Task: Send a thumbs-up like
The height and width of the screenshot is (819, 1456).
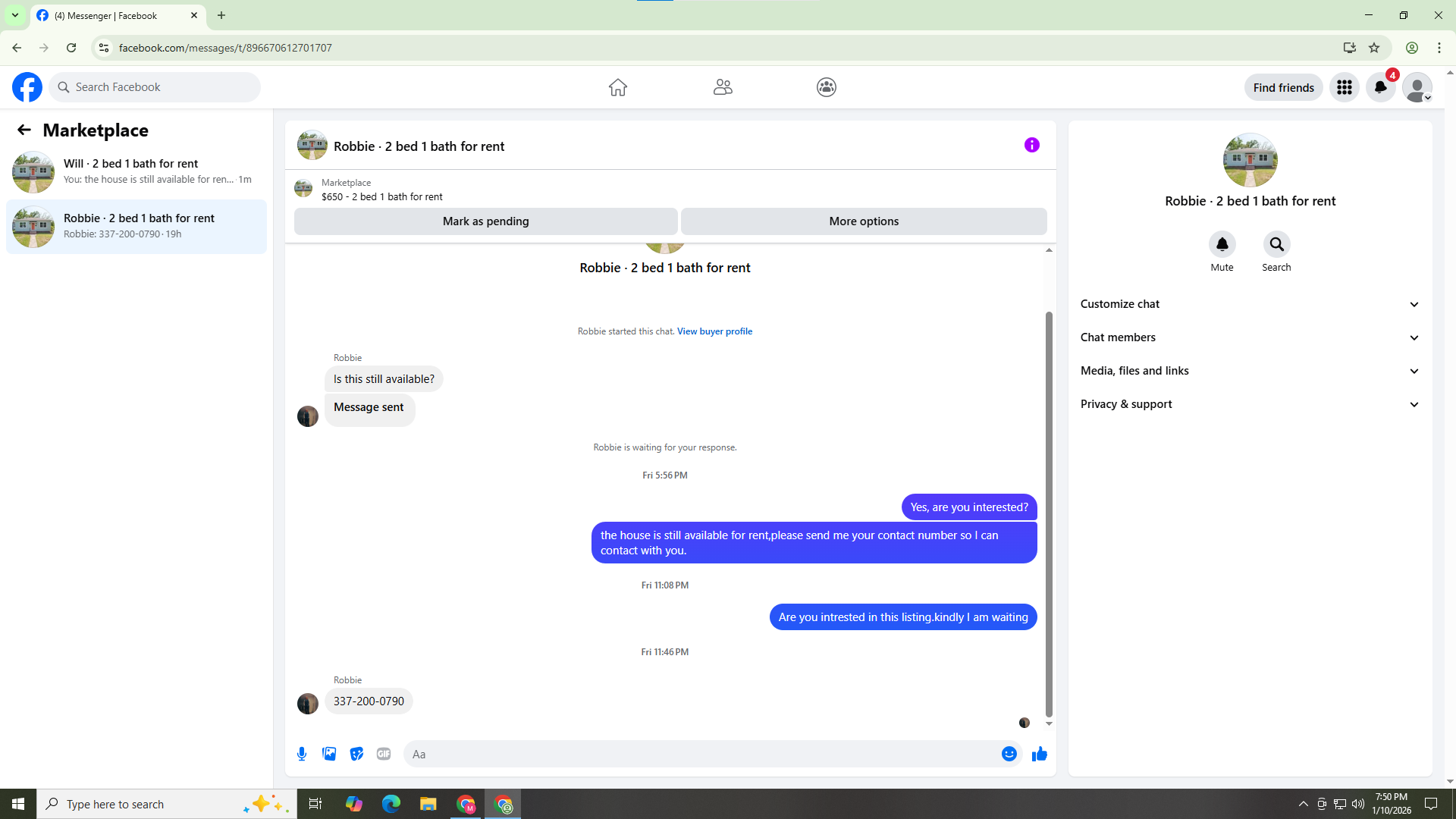Action: 1039,754
